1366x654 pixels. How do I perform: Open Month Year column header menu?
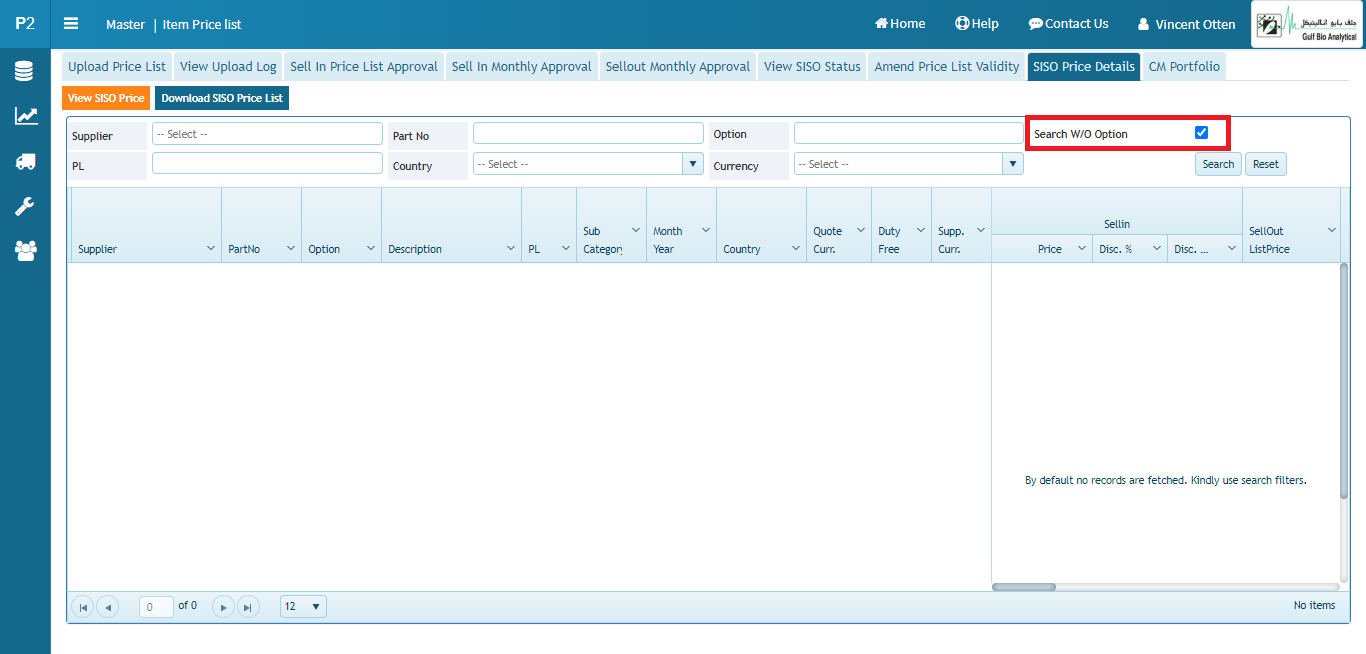pos(706,230)
